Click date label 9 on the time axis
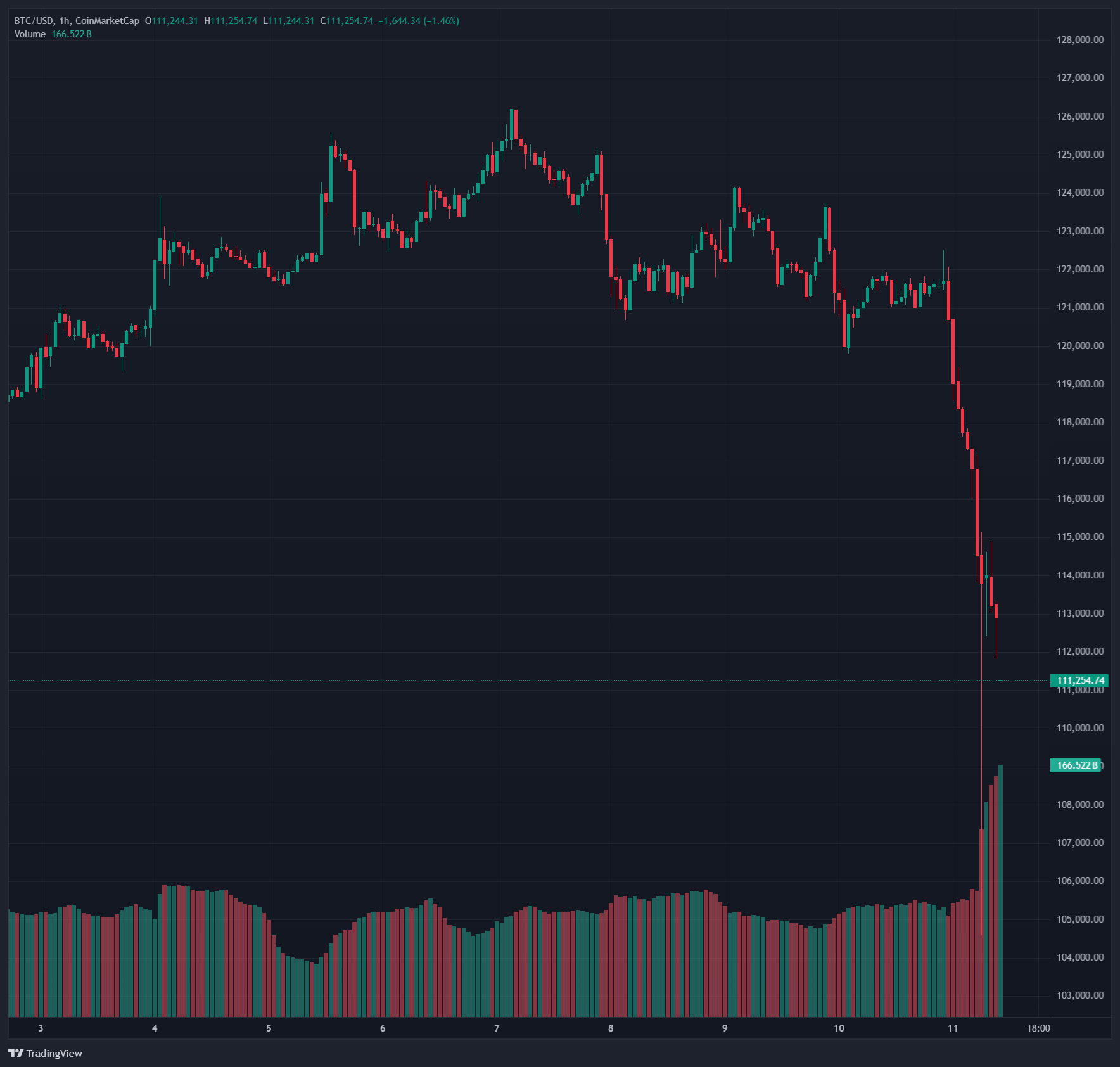1120x1067 pixels. pyautogui.click(x=725, y=1028)
